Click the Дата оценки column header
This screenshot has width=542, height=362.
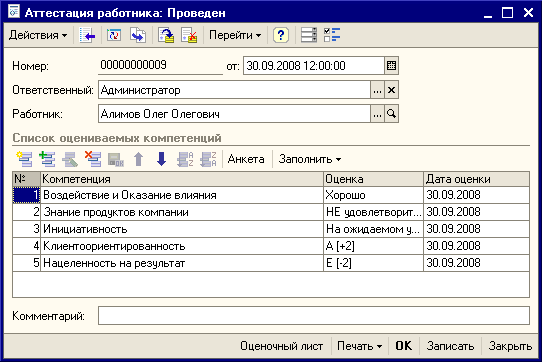476,179
